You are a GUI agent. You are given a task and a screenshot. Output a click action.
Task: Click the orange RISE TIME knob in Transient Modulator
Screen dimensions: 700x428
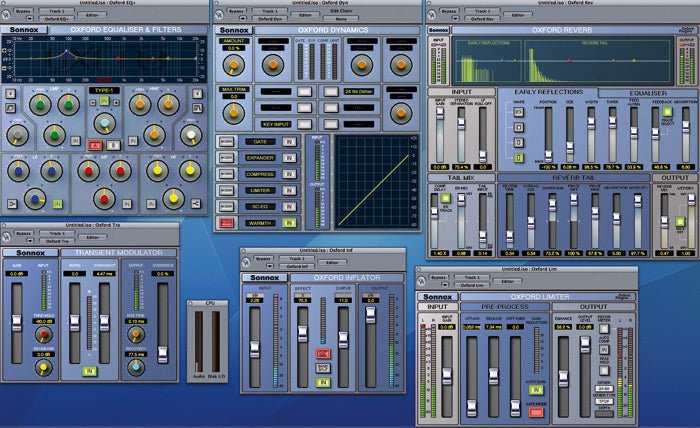136,334
